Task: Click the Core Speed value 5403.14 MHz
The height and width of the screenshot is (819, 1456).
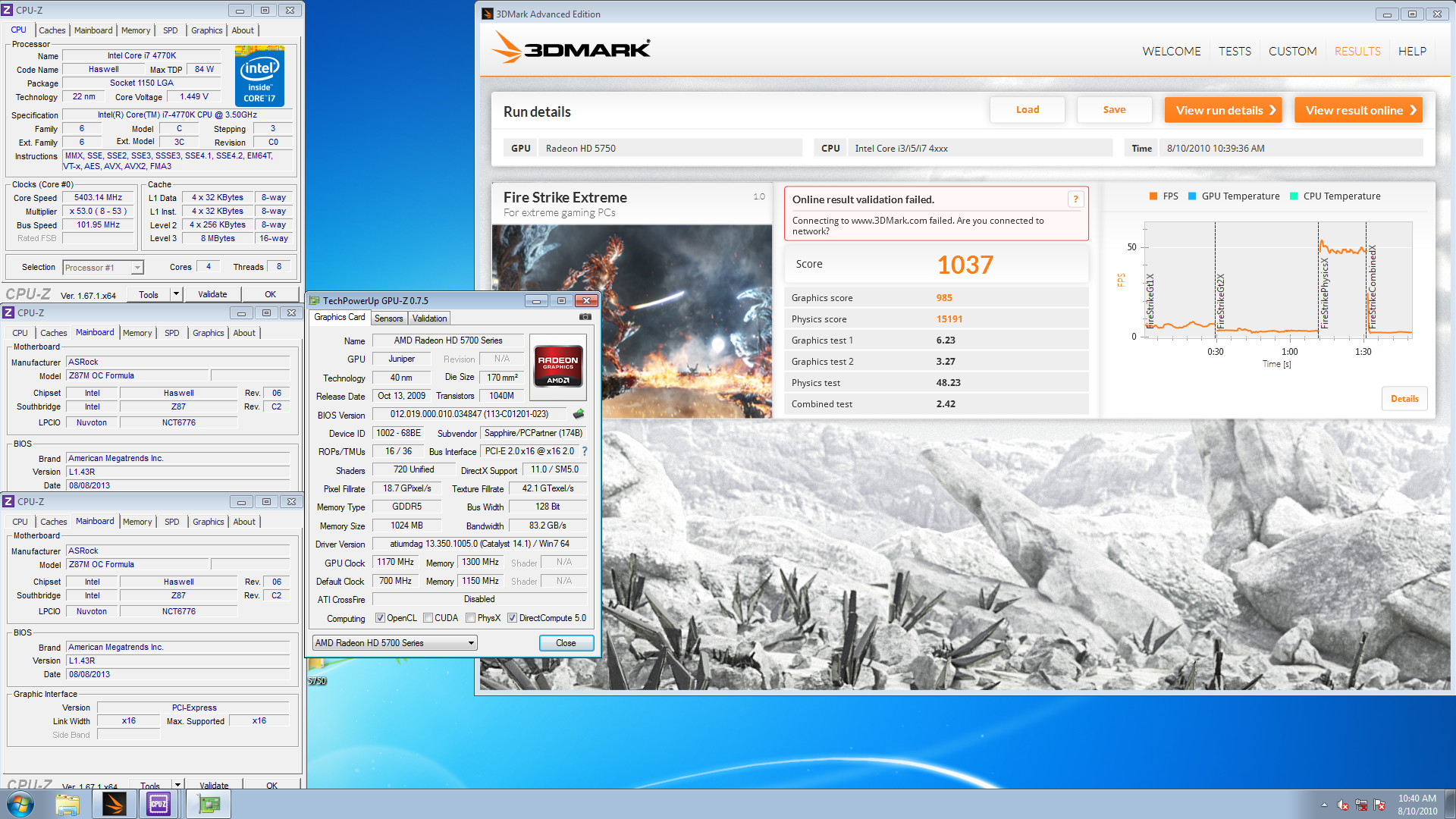Action: coord(99,197)
